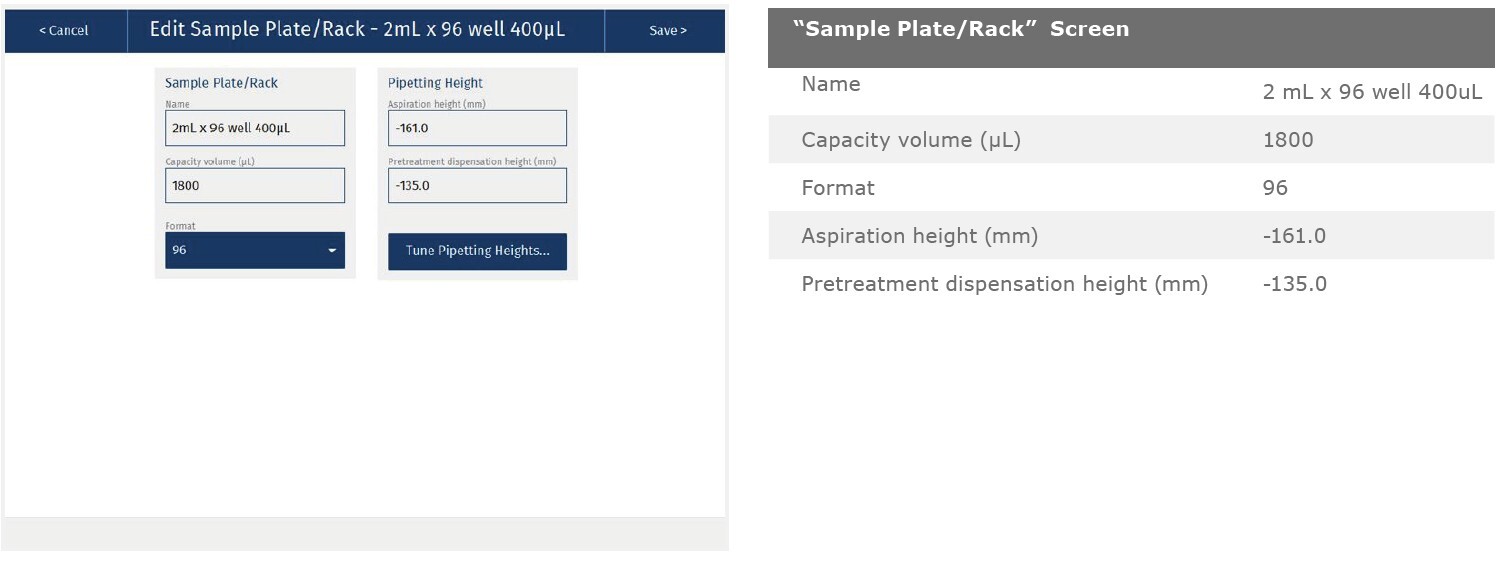Select the Aspiration height input box
Screen dimensions: 1501x561
pyautogui.click(x=477, y=128)
